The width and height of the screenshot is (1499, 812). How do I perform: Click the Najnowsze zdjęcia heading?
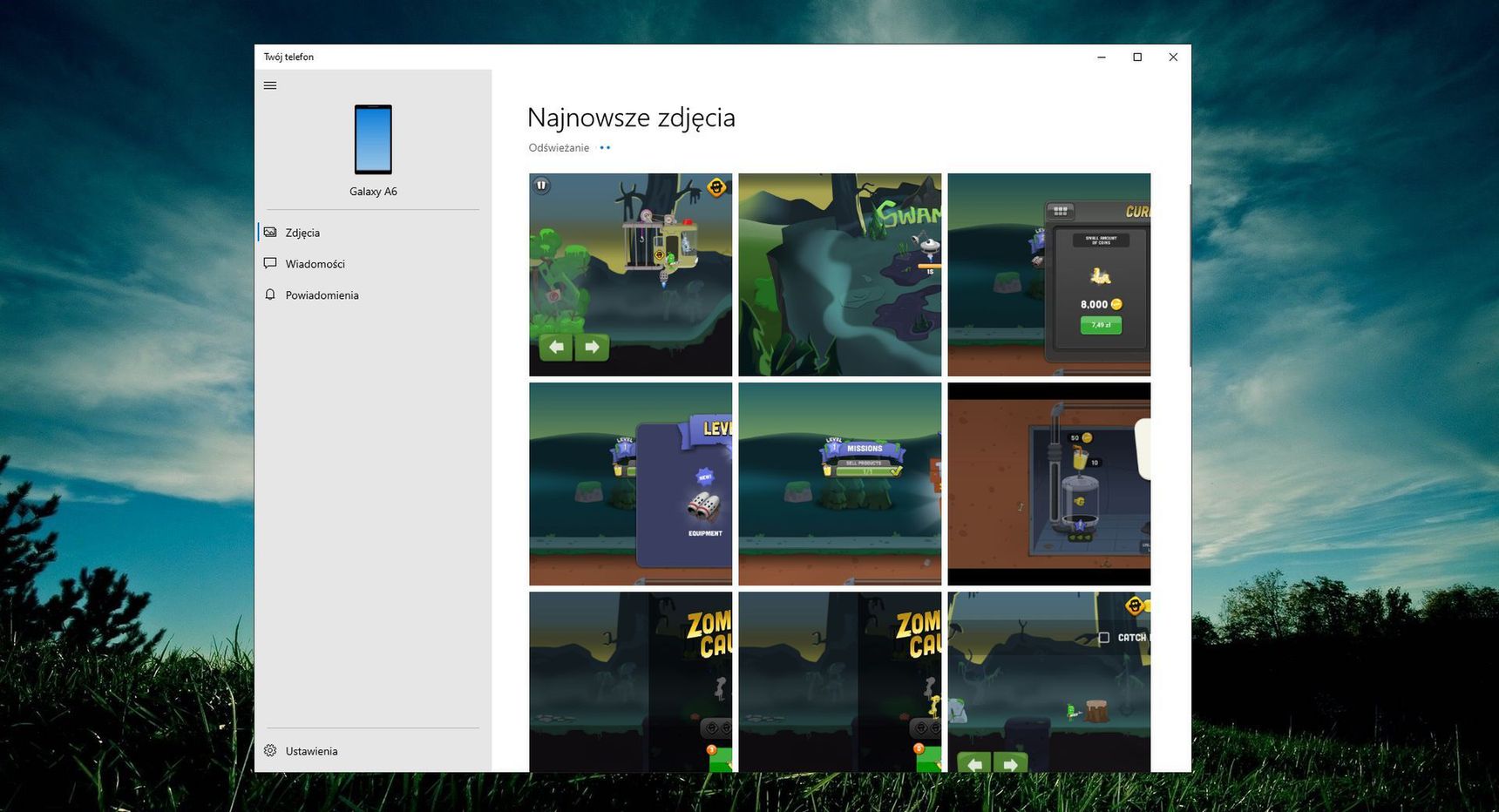pos(631,118)
